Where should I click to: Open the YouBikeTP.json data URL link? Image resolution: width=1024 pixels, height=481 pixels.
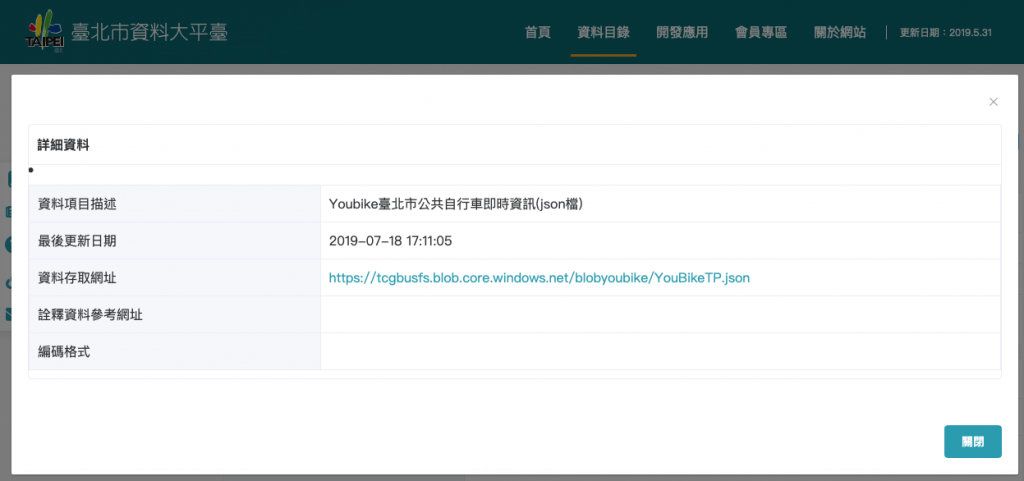point(539,278)
